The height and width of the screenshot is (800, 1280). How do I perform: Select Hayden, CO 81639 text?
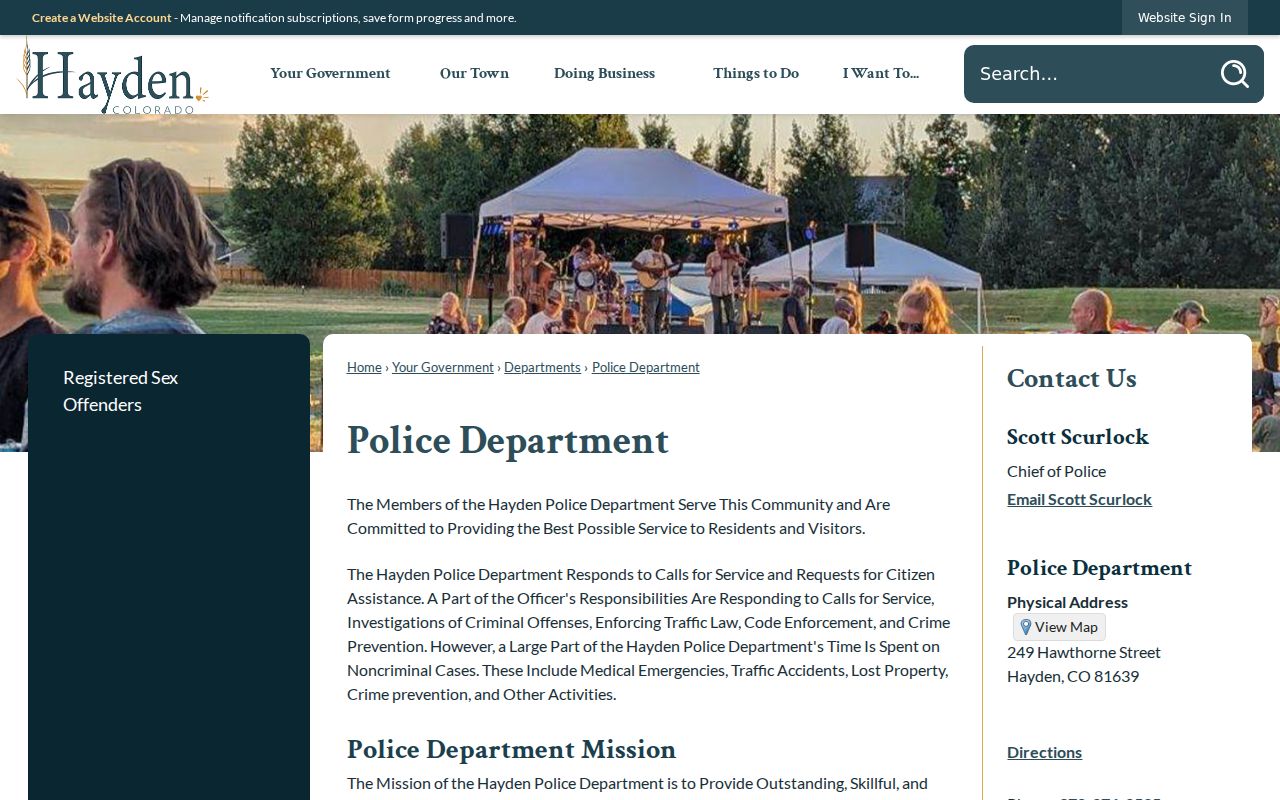point(1073,676)
